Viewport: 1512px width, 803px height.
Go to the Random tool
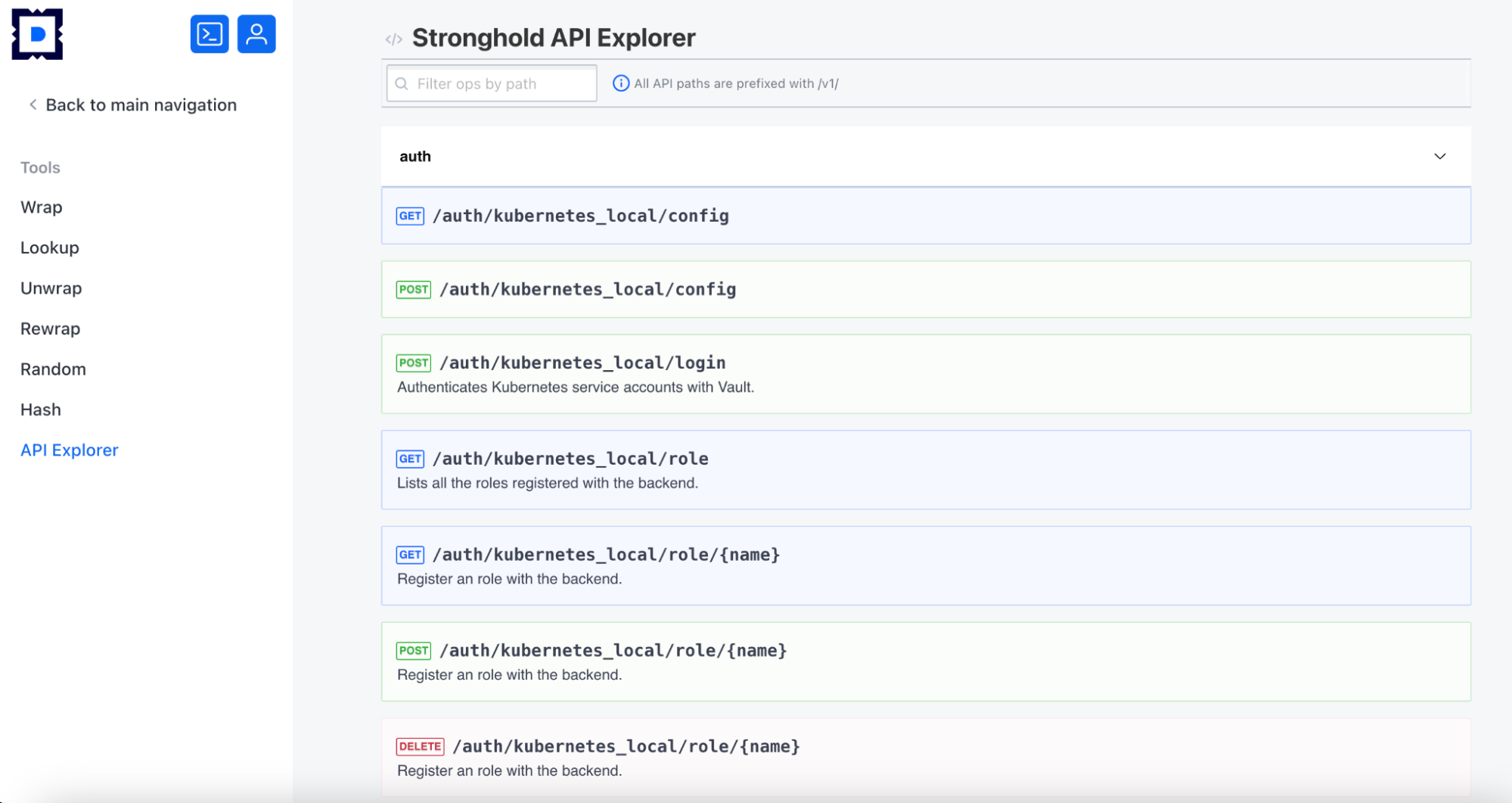(53, 369)
